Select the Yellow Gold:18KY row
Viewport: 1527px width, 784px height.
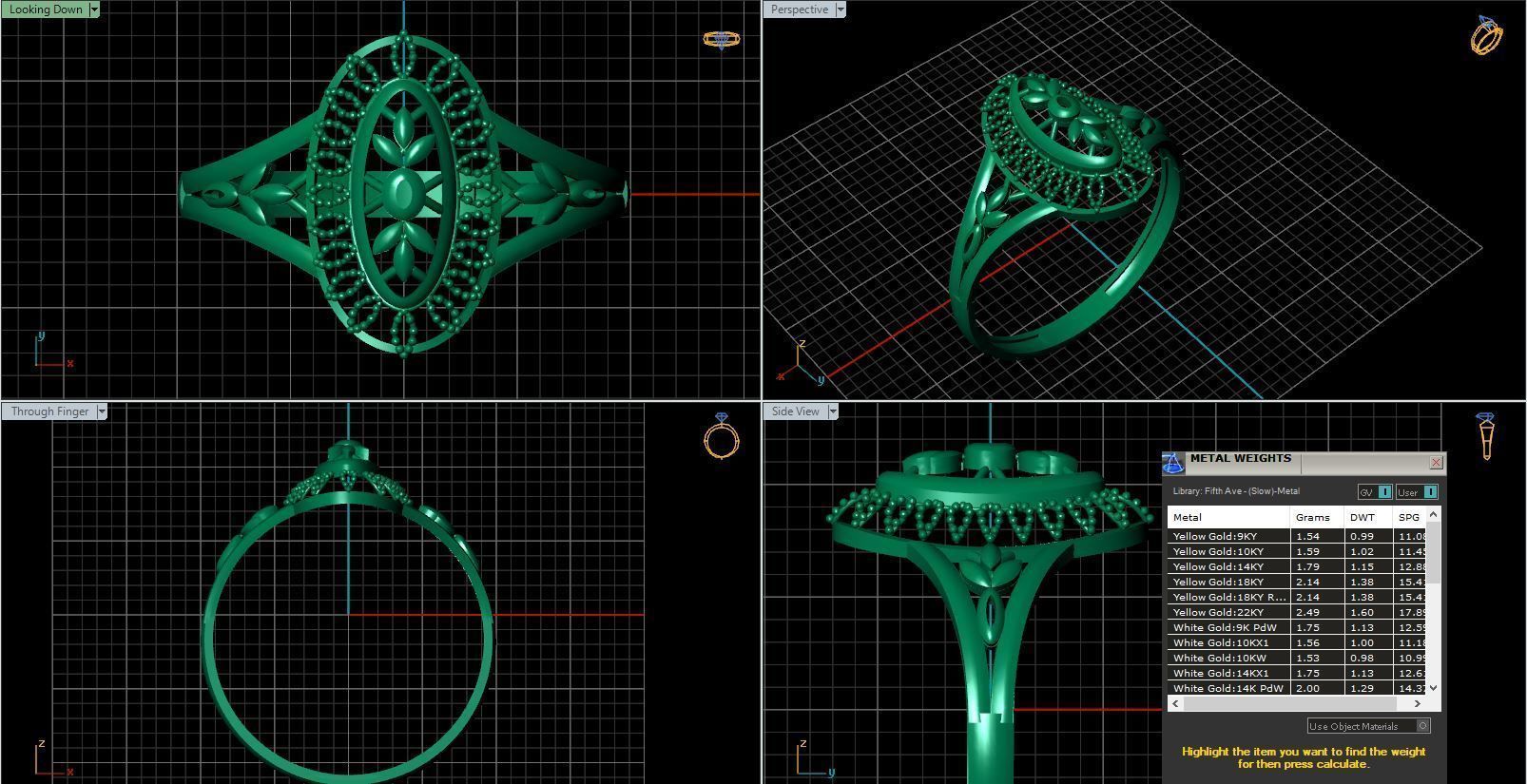pos(1297,582)
